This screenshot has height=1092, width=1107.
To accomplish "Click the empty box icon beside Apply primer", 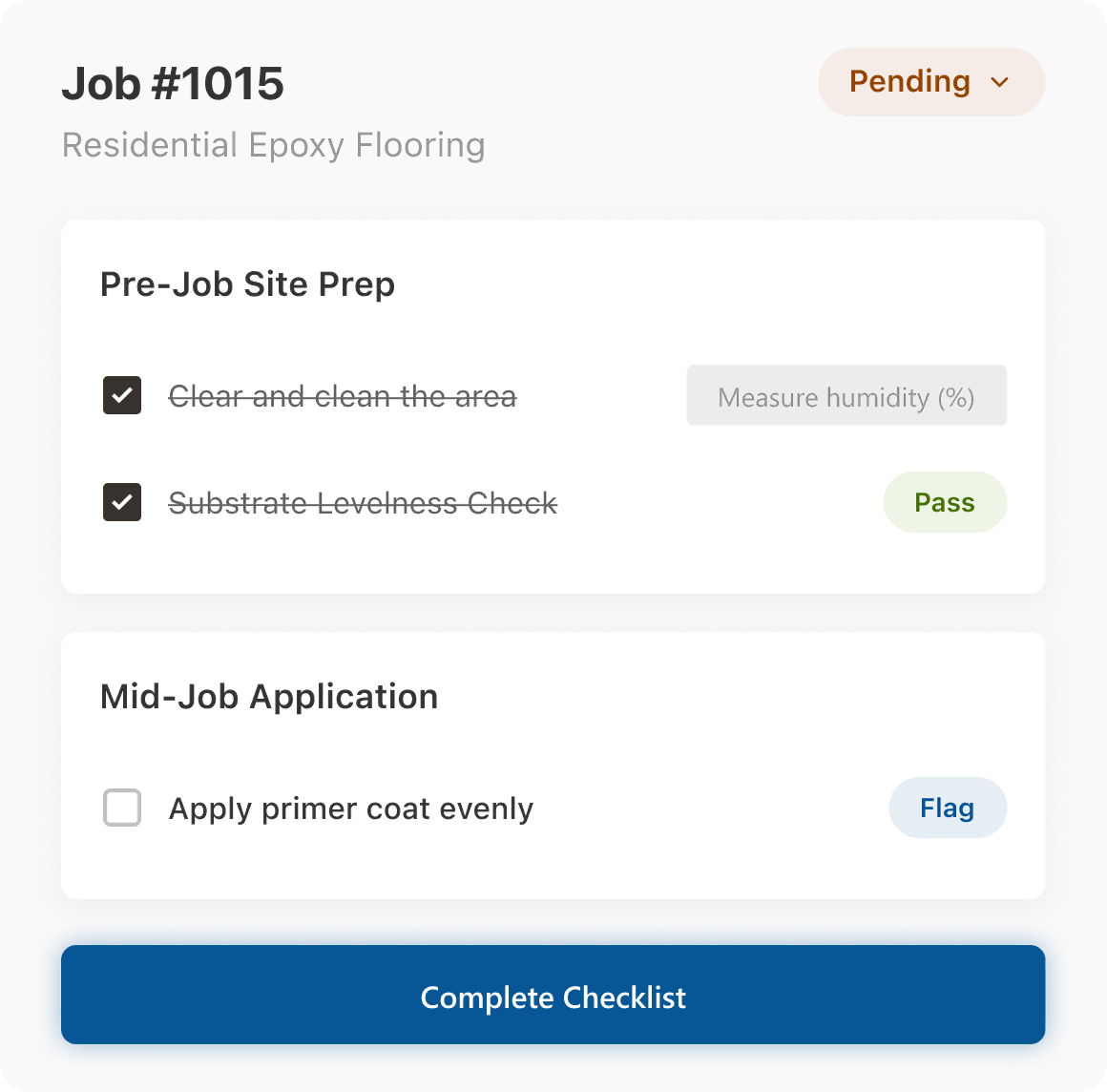I will (122, 808).
